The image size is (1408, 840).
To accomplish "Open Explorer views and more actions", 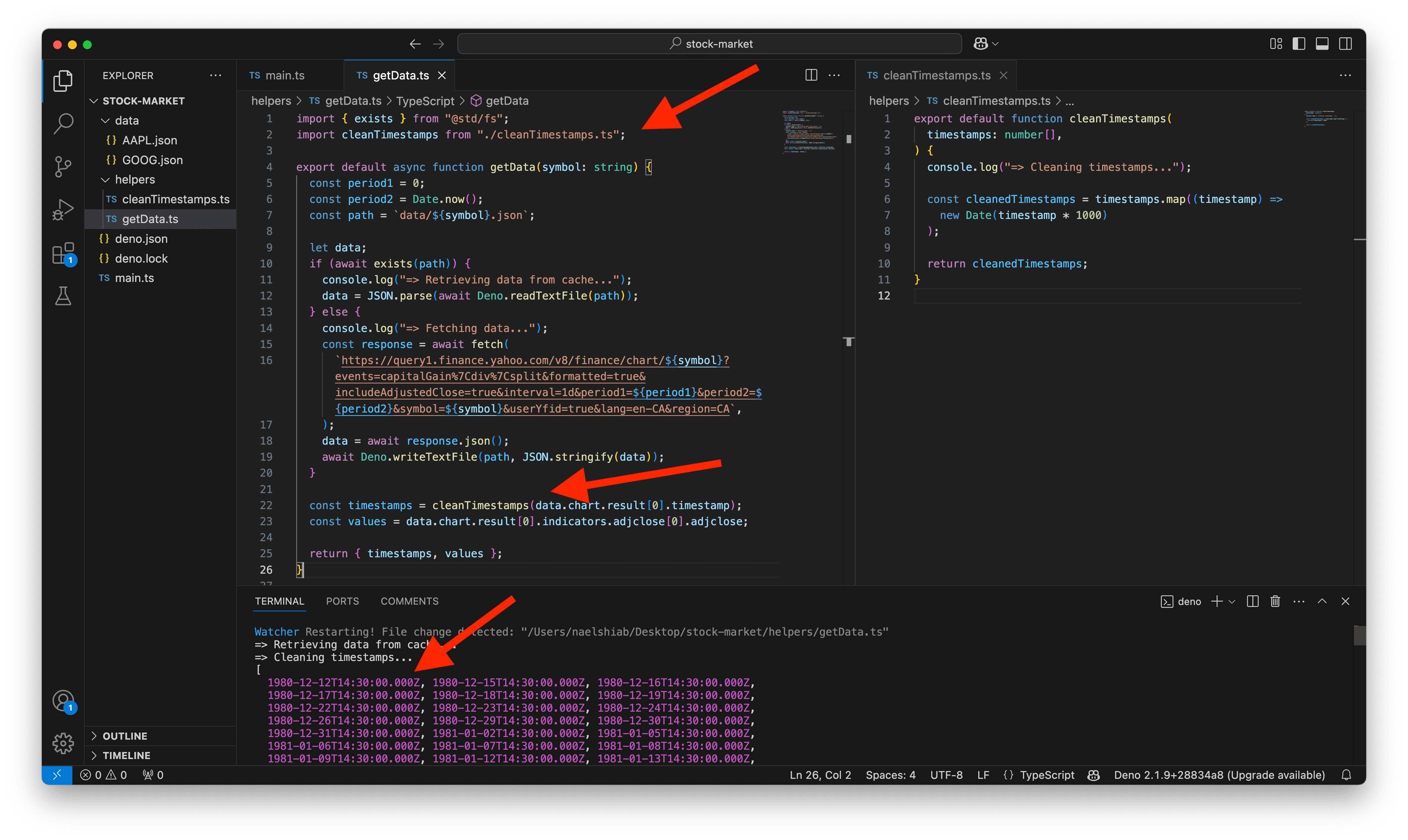I will (215, 75).
